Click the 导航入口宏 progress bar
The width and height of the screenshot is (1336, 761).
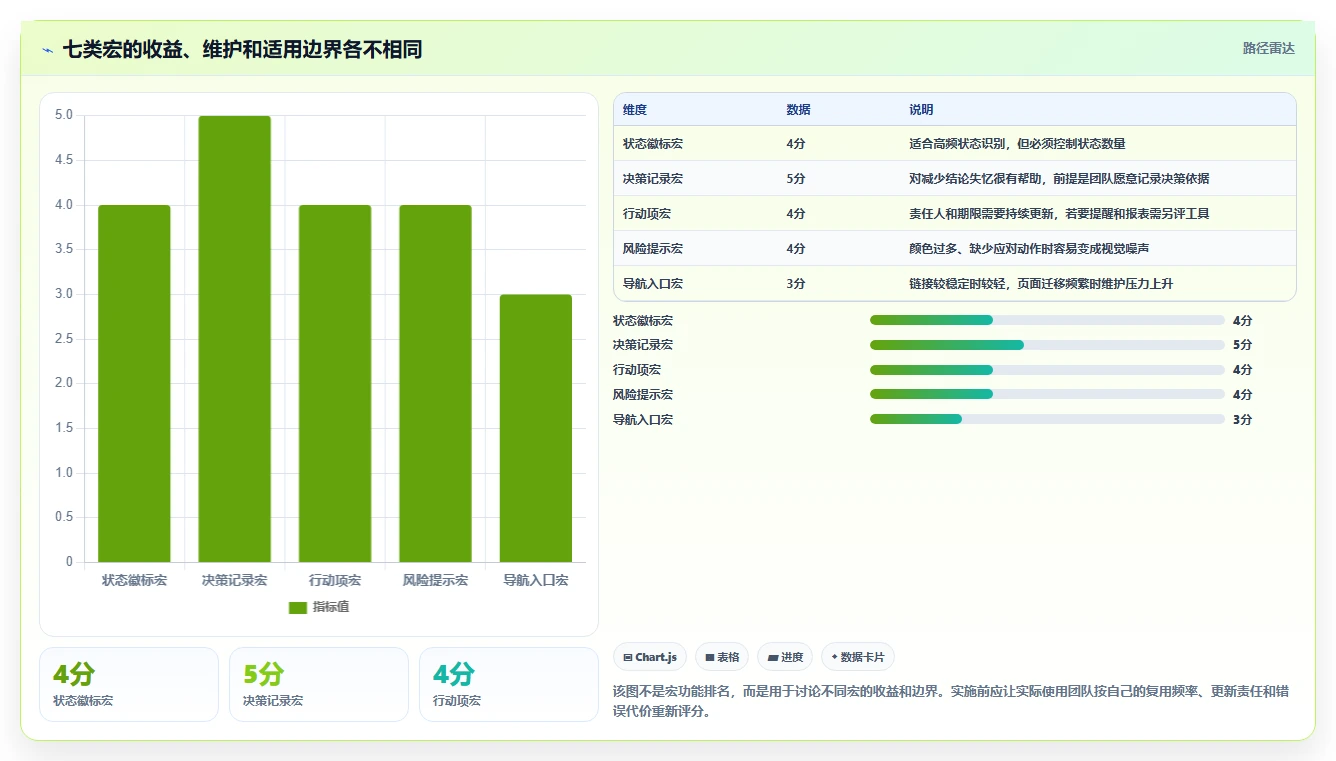click(1047, 419)
